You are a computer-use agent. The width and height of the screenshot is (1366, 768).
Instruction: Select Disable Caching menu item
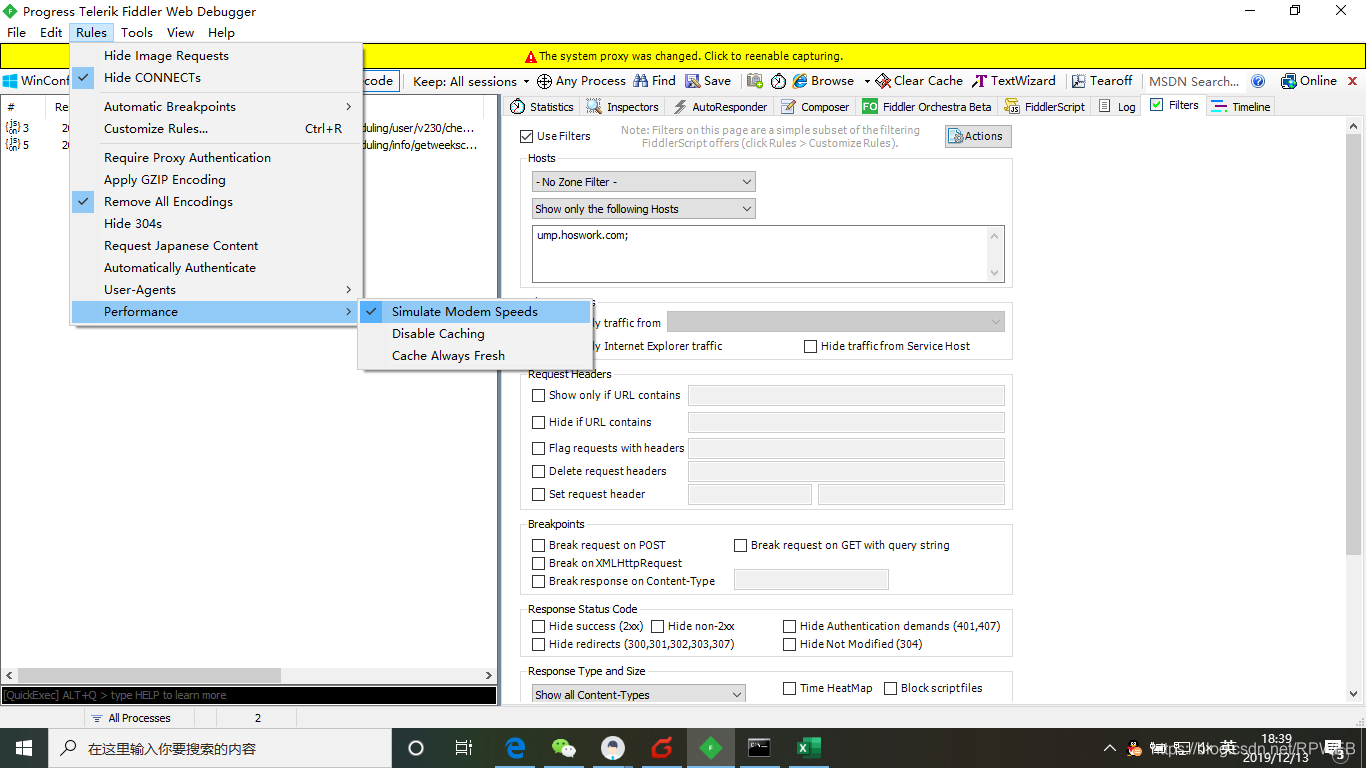475,334
